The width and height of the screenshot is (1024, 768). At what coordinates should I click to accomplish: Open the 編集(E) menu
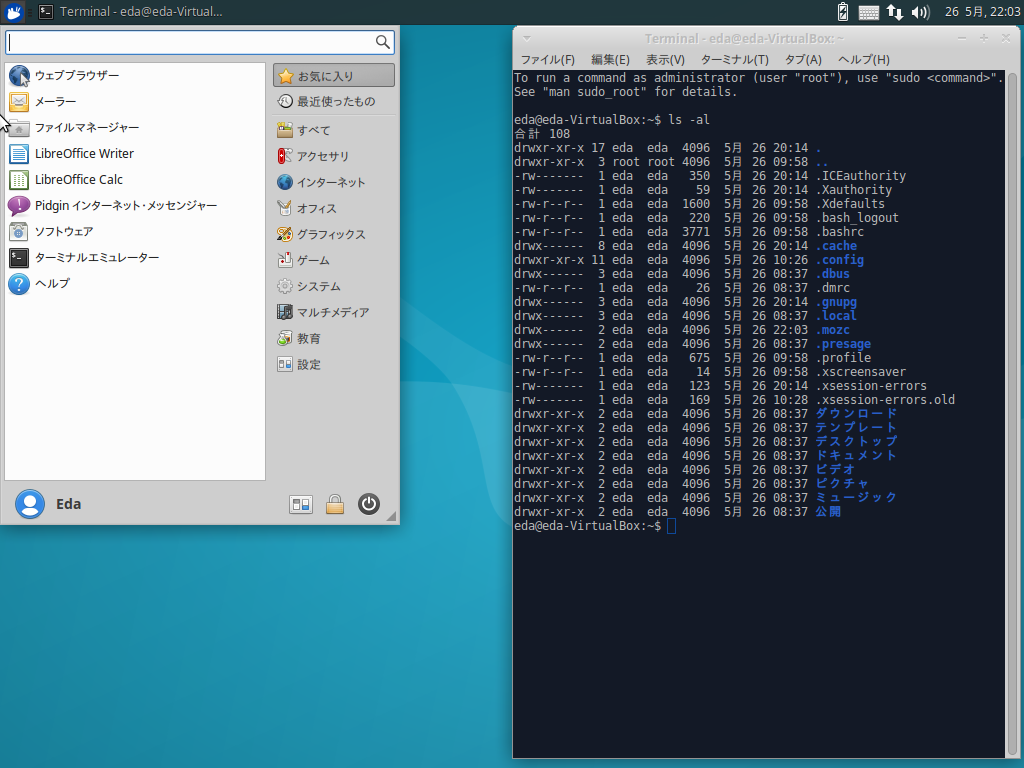(611, 59)
